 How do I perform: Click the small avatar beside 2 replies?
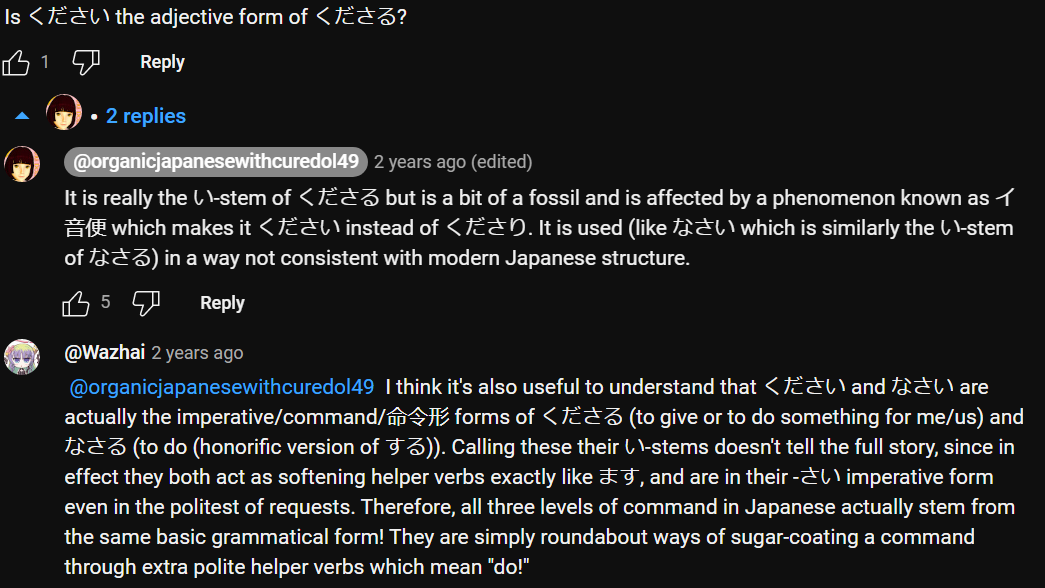tap(64, 112)
